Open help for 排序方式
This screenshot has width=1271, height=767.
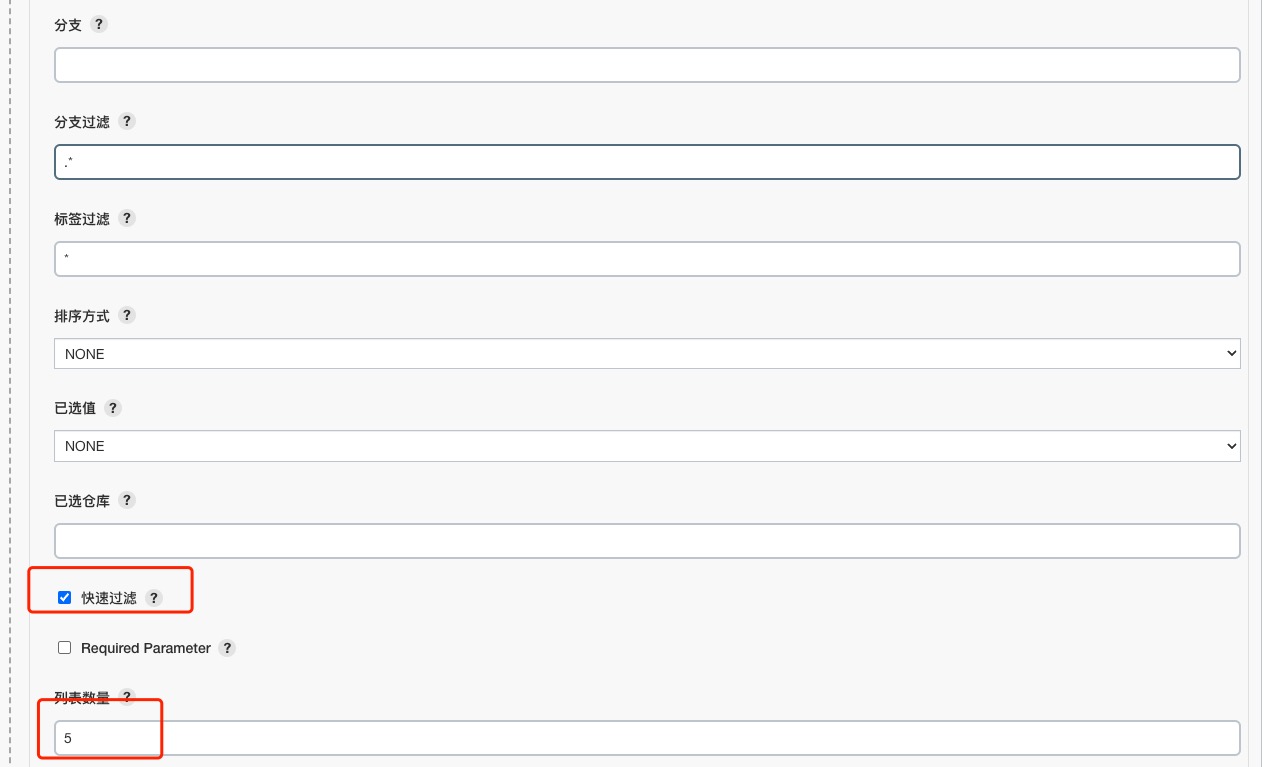pyautogui.click(x=126, y=315)
